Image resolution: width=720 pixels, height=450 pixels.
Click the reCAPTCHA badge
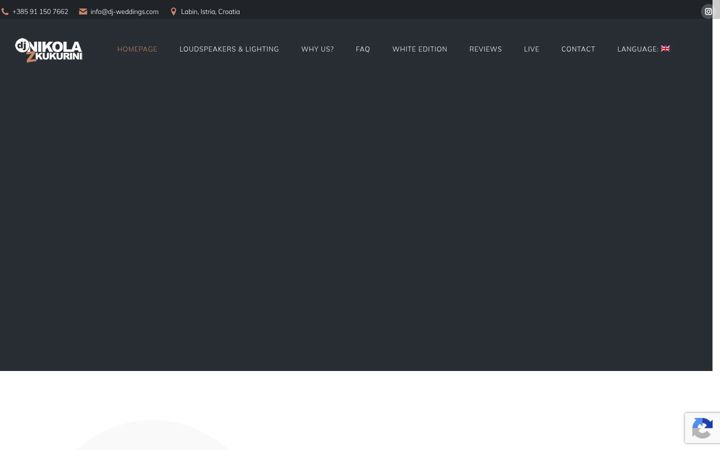click(702, 428)
